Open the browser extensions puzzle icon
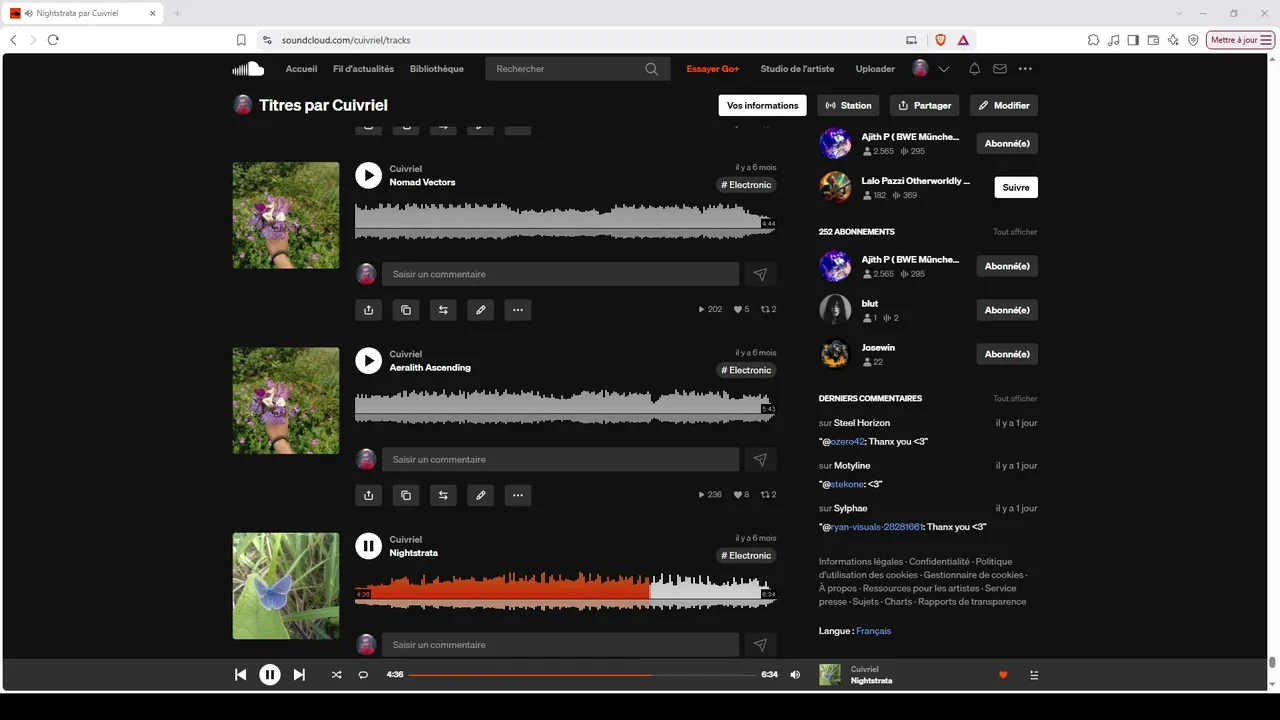Viewport: 1280px width, 720px height. click(x=1093, y=40)
